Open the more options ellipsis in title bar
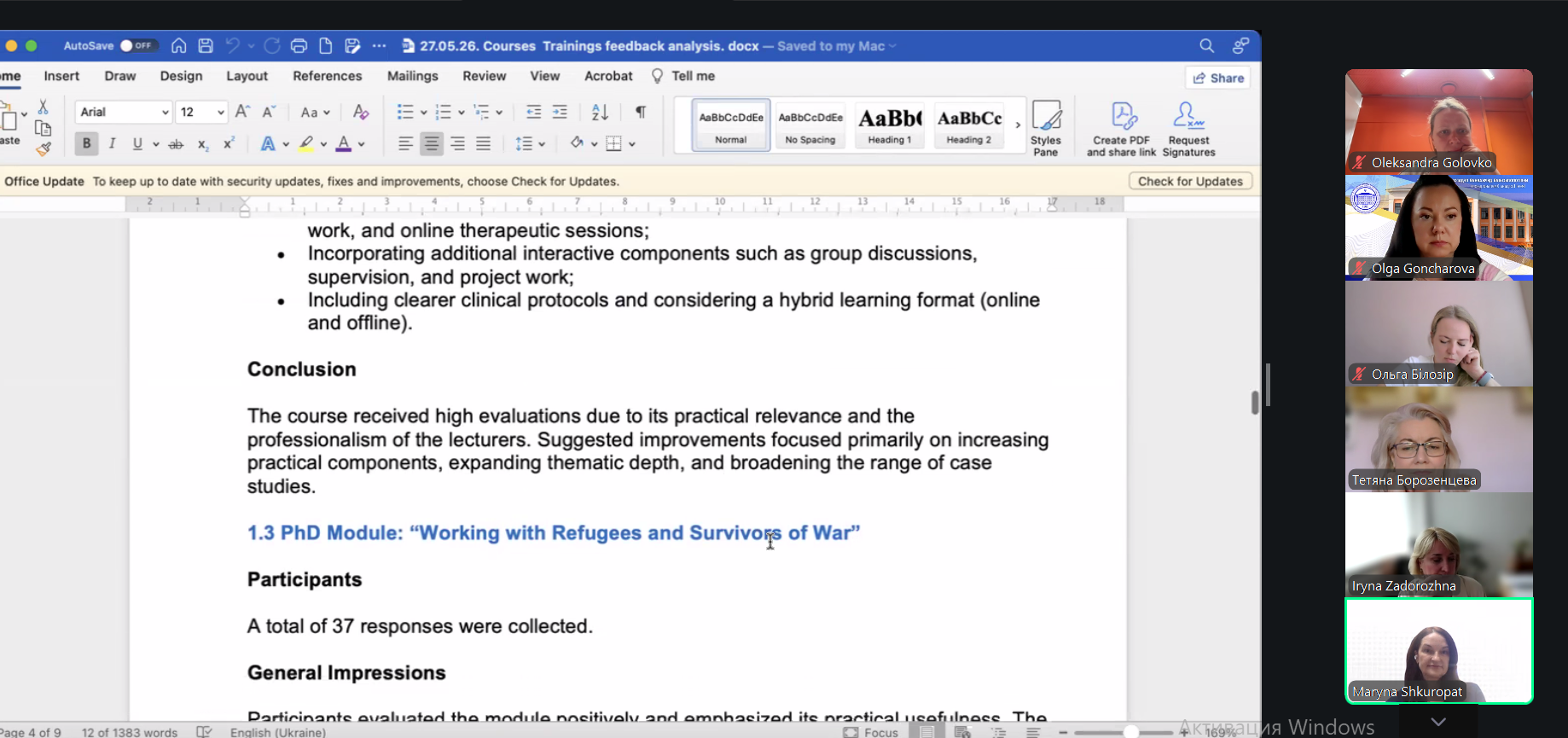Viewport: 1568px width, 738px height. click(x=380, y=46)
